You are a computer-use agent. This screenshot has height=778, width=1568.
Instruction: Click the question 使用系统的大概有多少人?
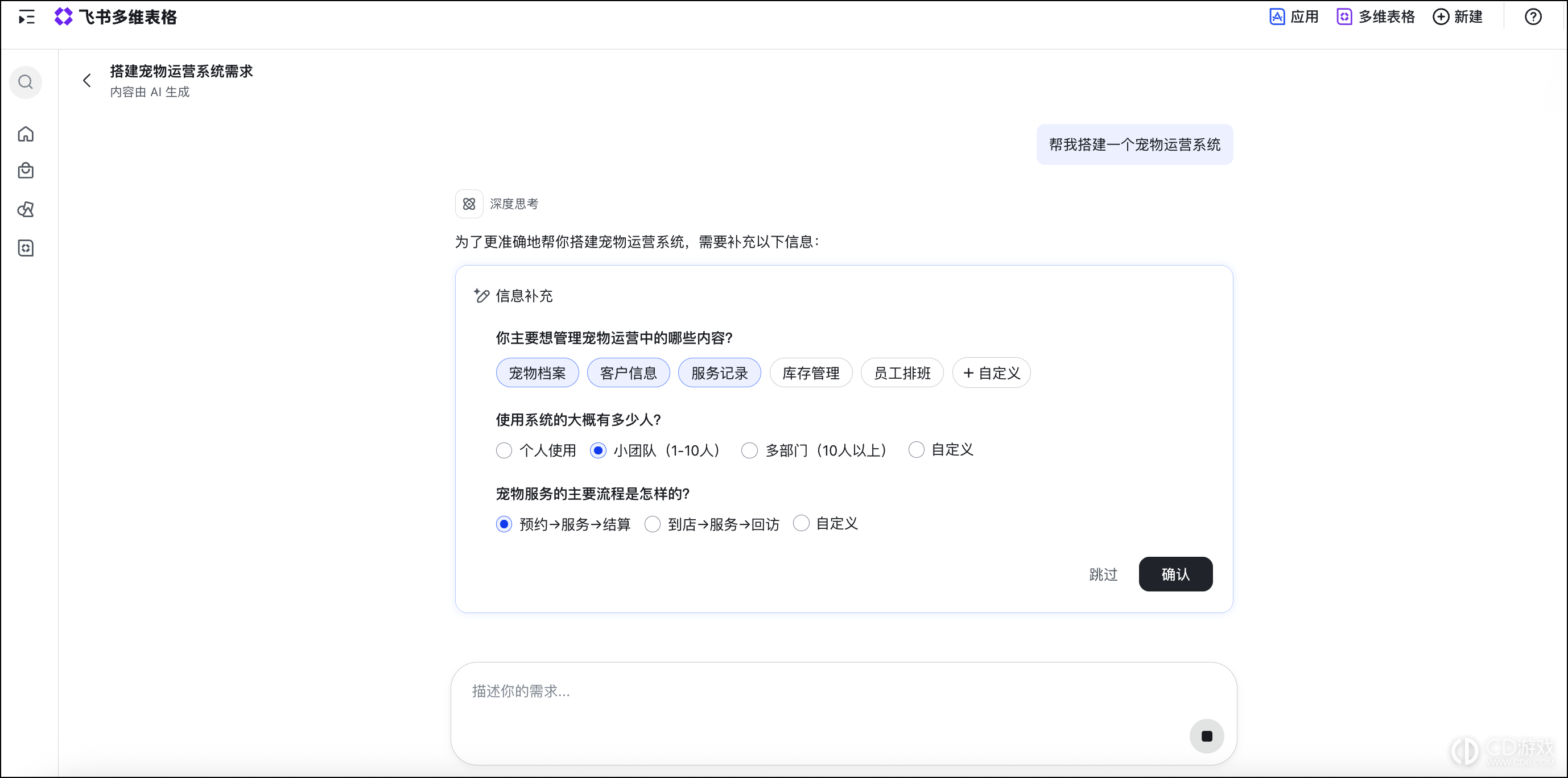tap(578, 420)
